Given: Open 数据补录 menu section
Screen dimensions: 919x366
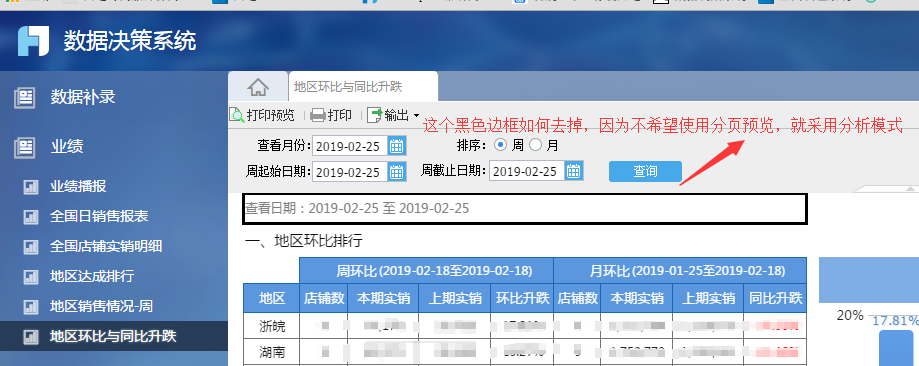Looking at the screenshot, I should pyautogui.click(x=83, y=97).
